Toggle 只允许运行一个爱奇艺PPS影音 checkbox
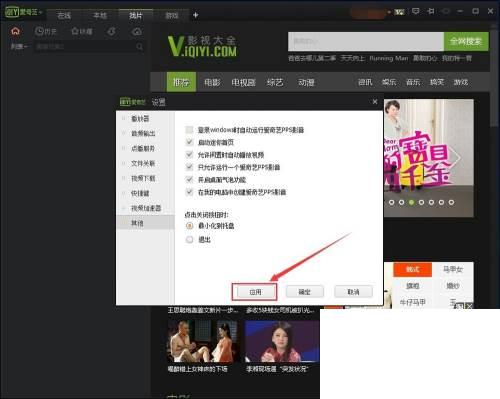 [x=189, y=167]
